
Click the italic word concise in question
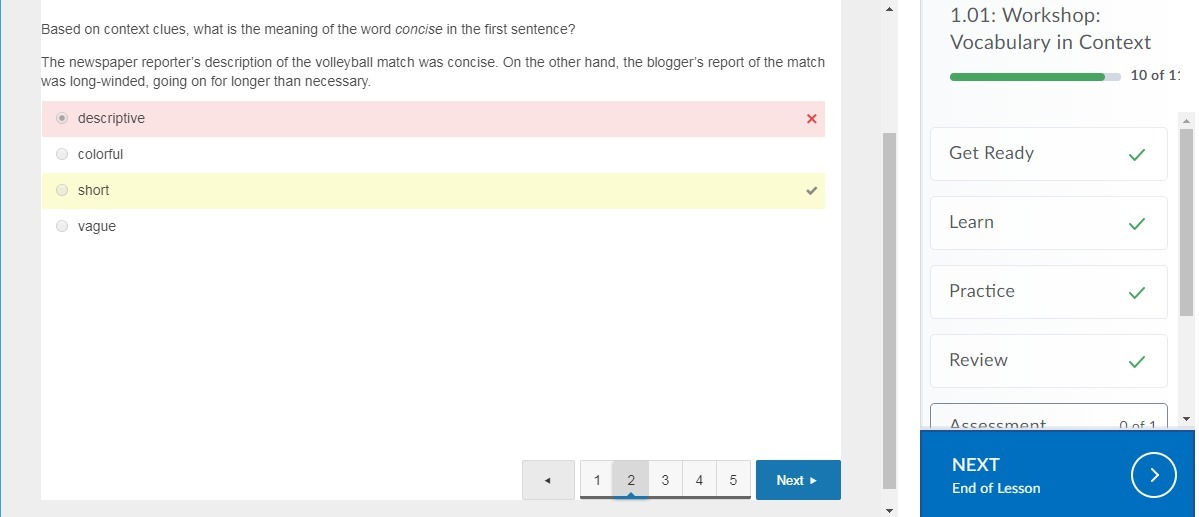(418, 30)
